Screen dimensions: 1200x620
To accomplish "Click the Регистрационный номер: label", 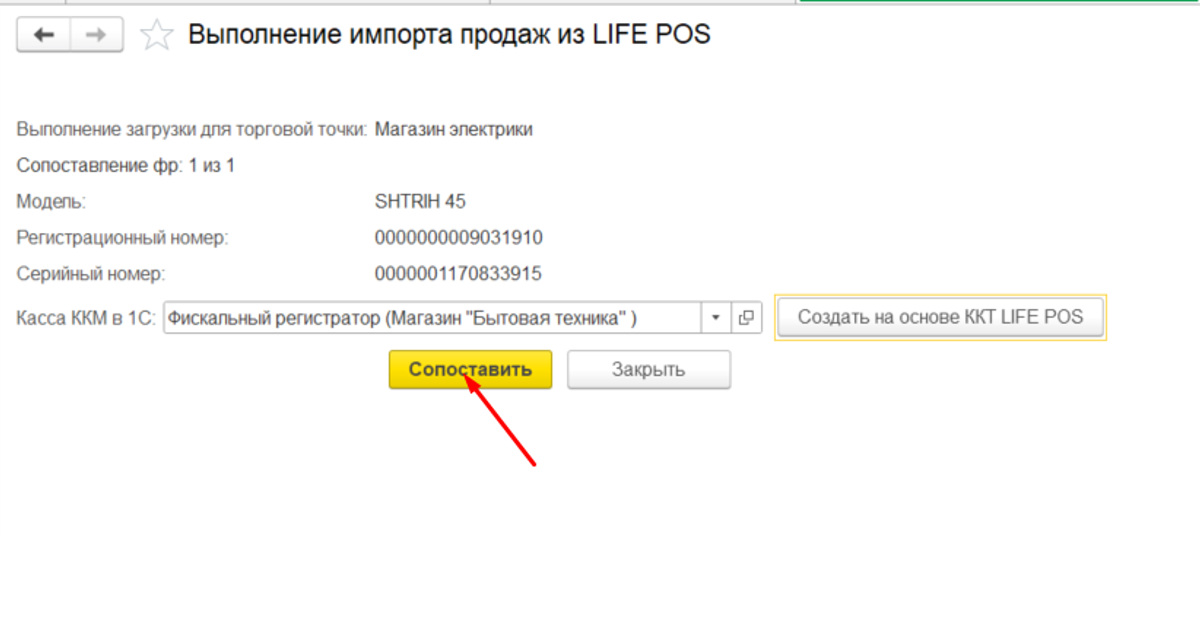I will click(x=123, y=237).
